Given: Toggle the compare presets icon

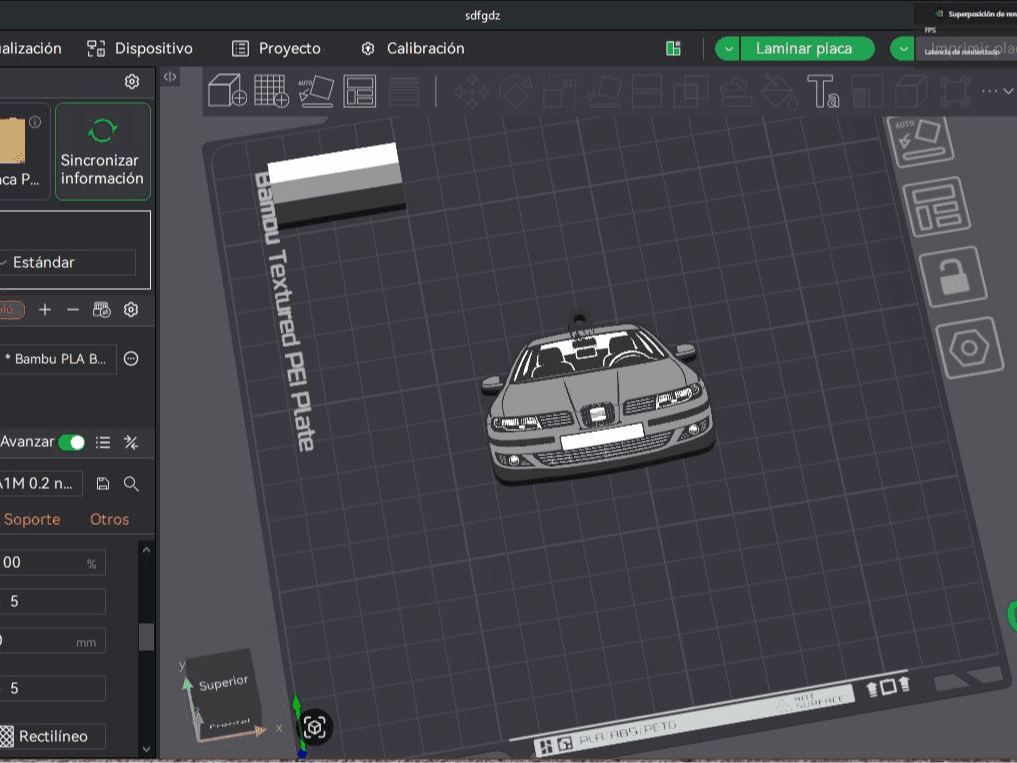Looking at the screenshot, I should [x=131, y=442].
